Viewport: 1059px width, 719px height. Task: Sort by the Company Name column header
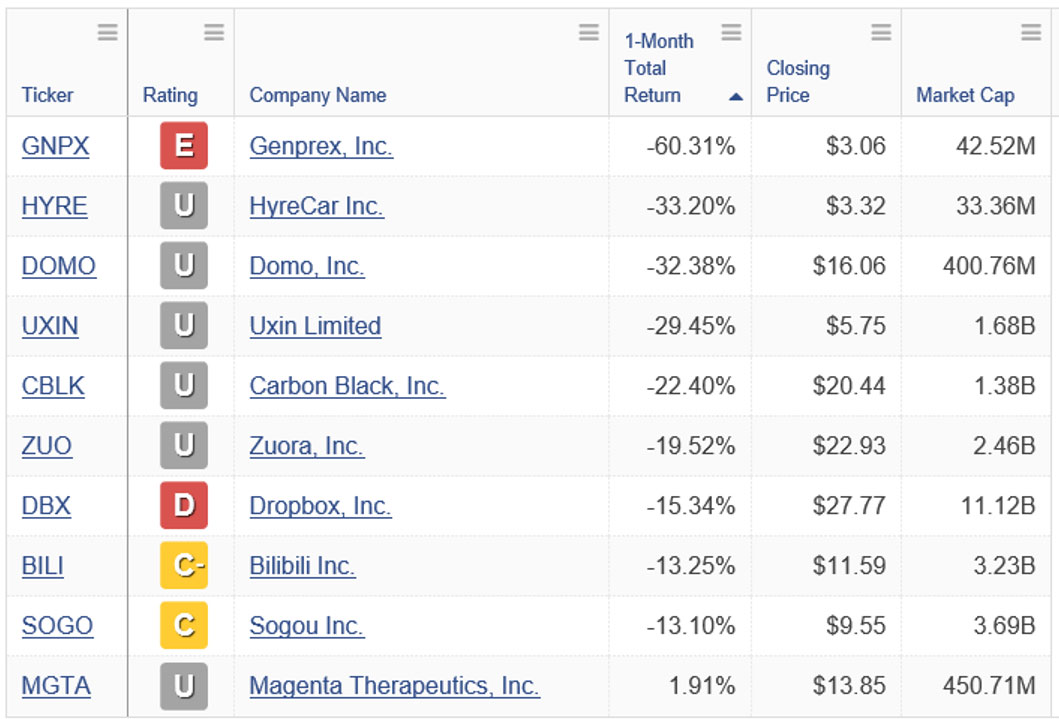(x=317, y=95)
